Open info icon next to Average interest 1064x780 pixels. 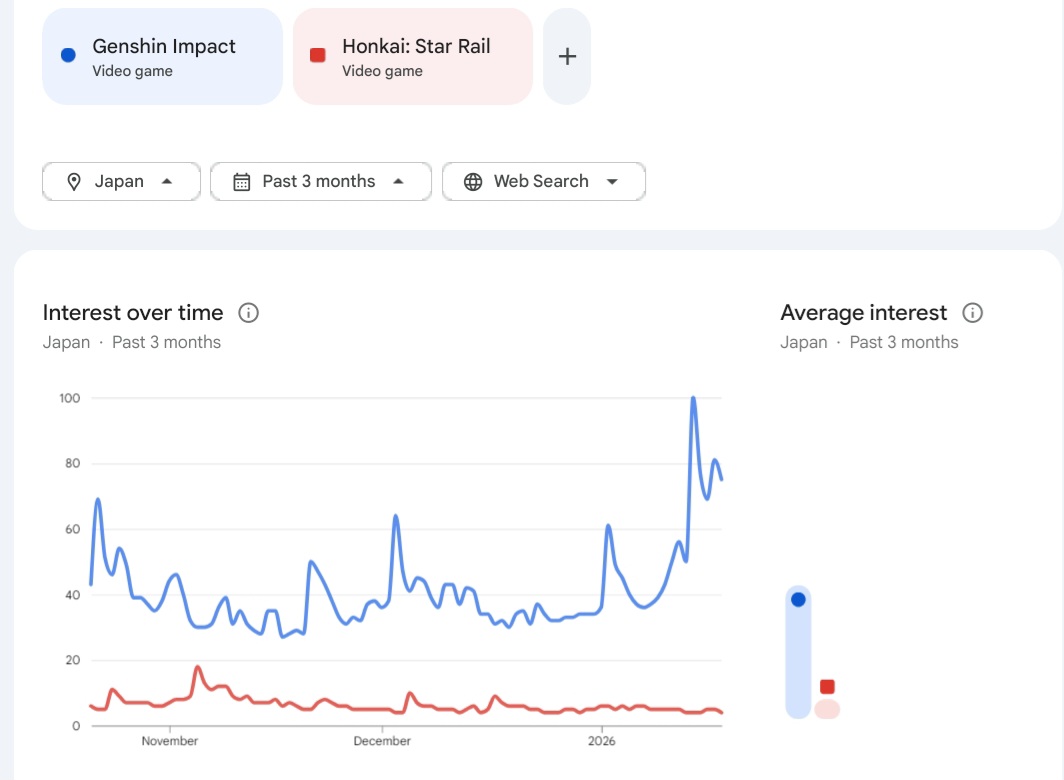coord(972,313)
